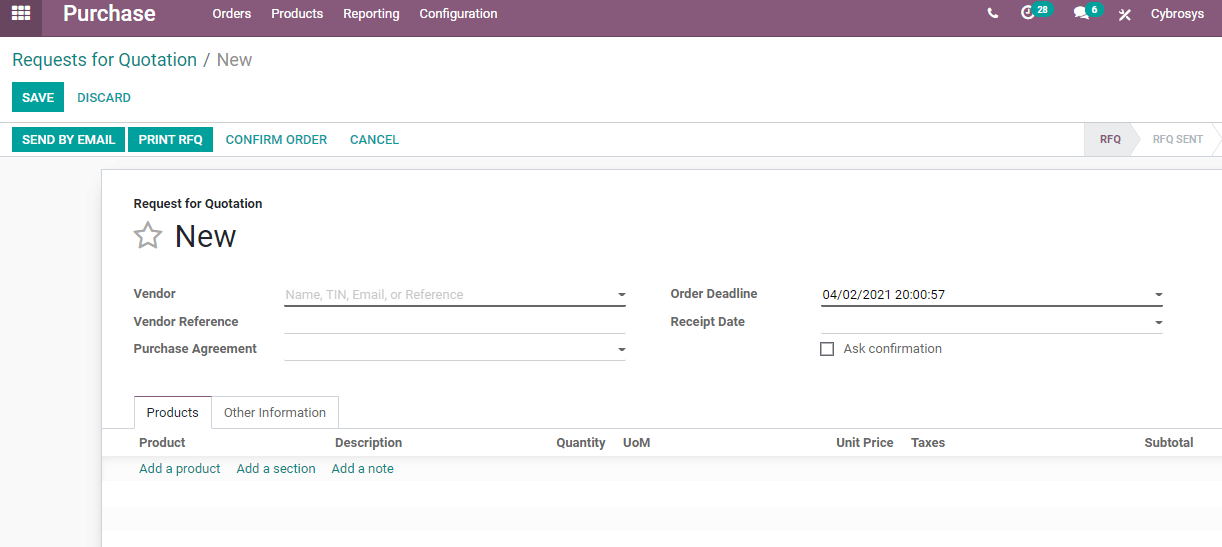Click Add a note link
This screenshot has width=1222, height=547.
(x=362, y=469)
